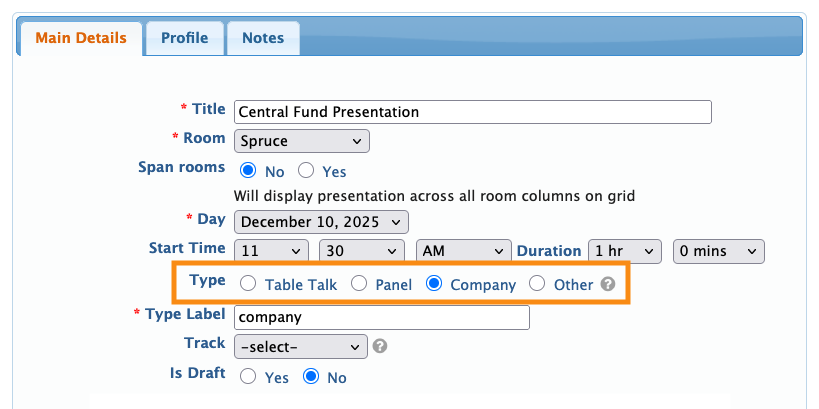Open Start Time minutes dropdown showing 30
This screenshot has width=819, height=409.
tap(361, 251)
